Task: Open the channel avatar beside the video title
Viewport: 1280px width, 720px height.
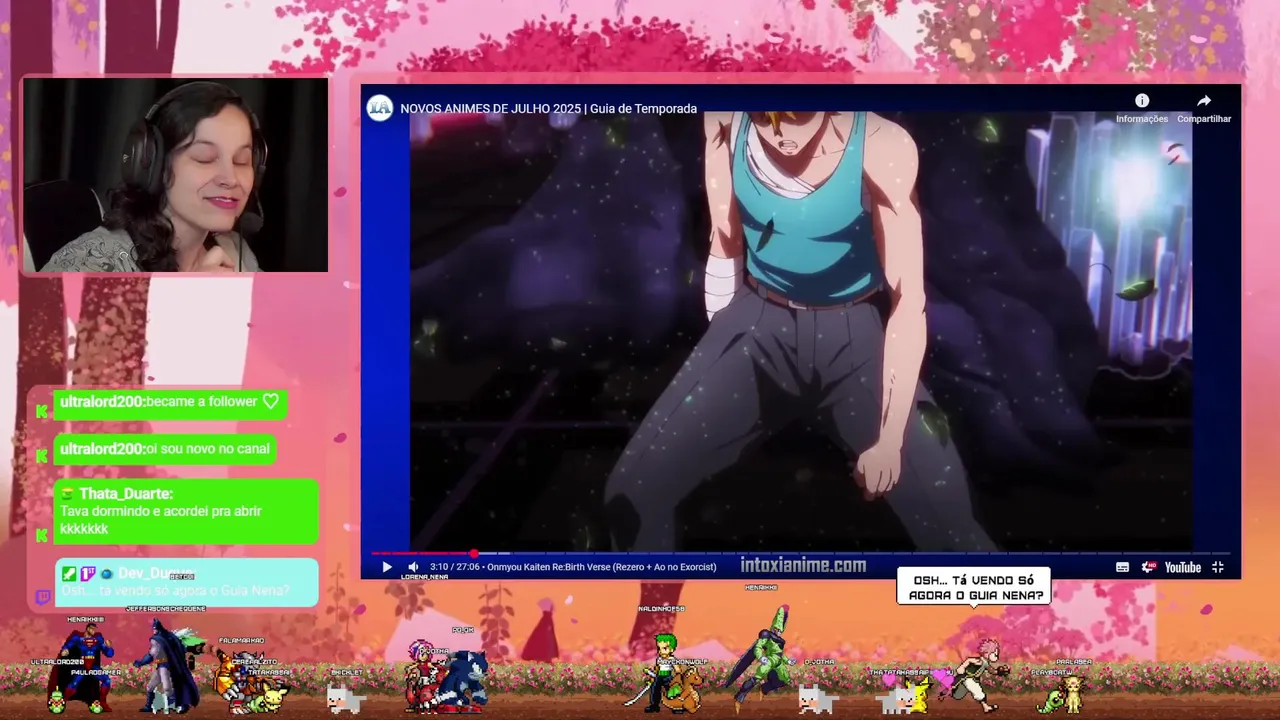Action: pos(380,108)
